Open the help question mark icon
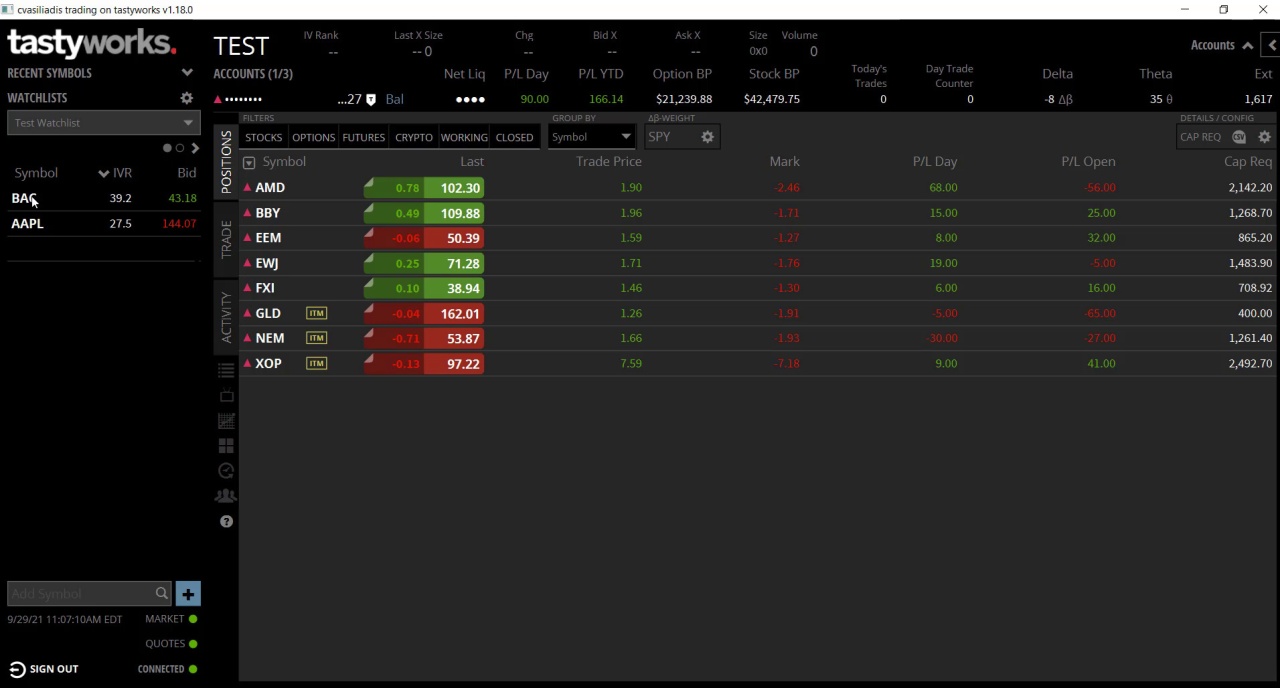This screenshot has height=688, width=1280. (226, 522)
